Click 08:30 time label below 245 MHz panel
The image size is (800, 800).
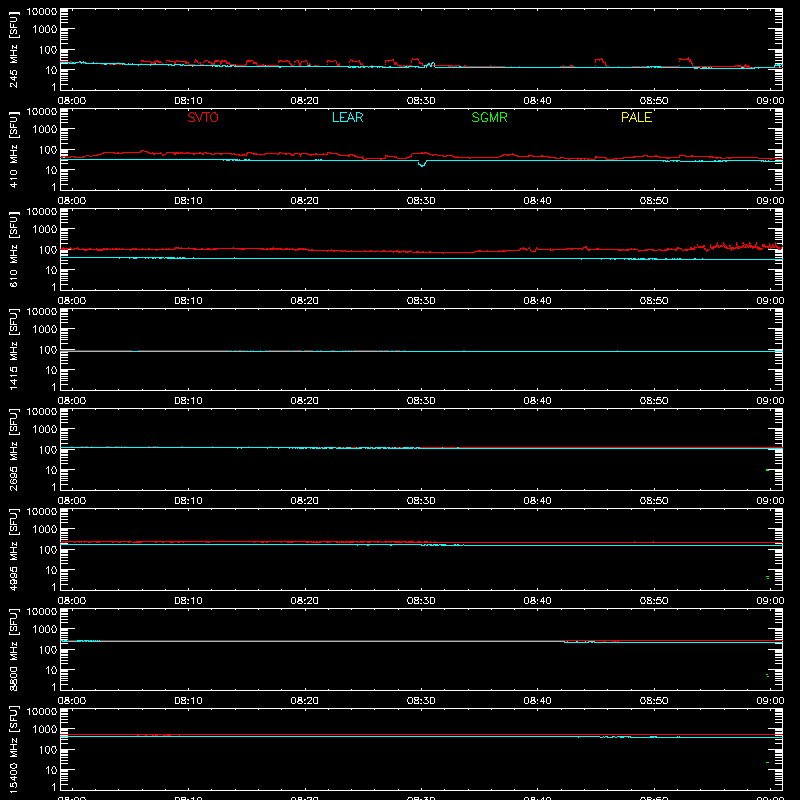coord(421,101)
